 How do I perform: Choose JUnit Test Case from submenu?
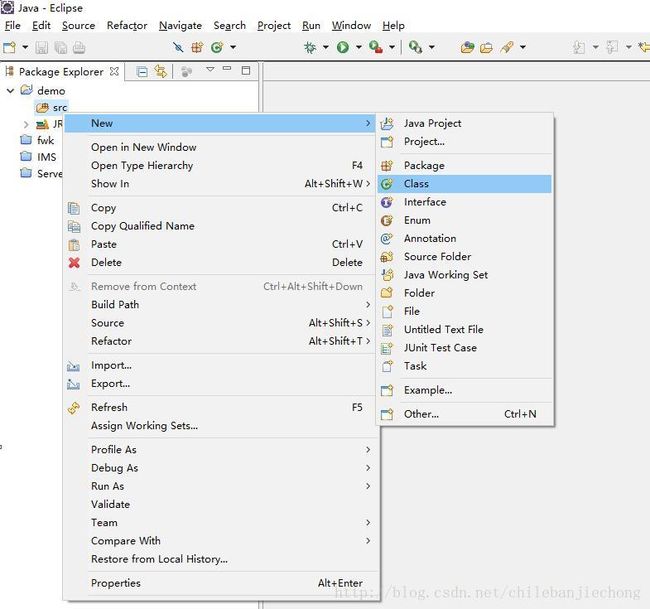pyautogui.click(x=464, y=348)
